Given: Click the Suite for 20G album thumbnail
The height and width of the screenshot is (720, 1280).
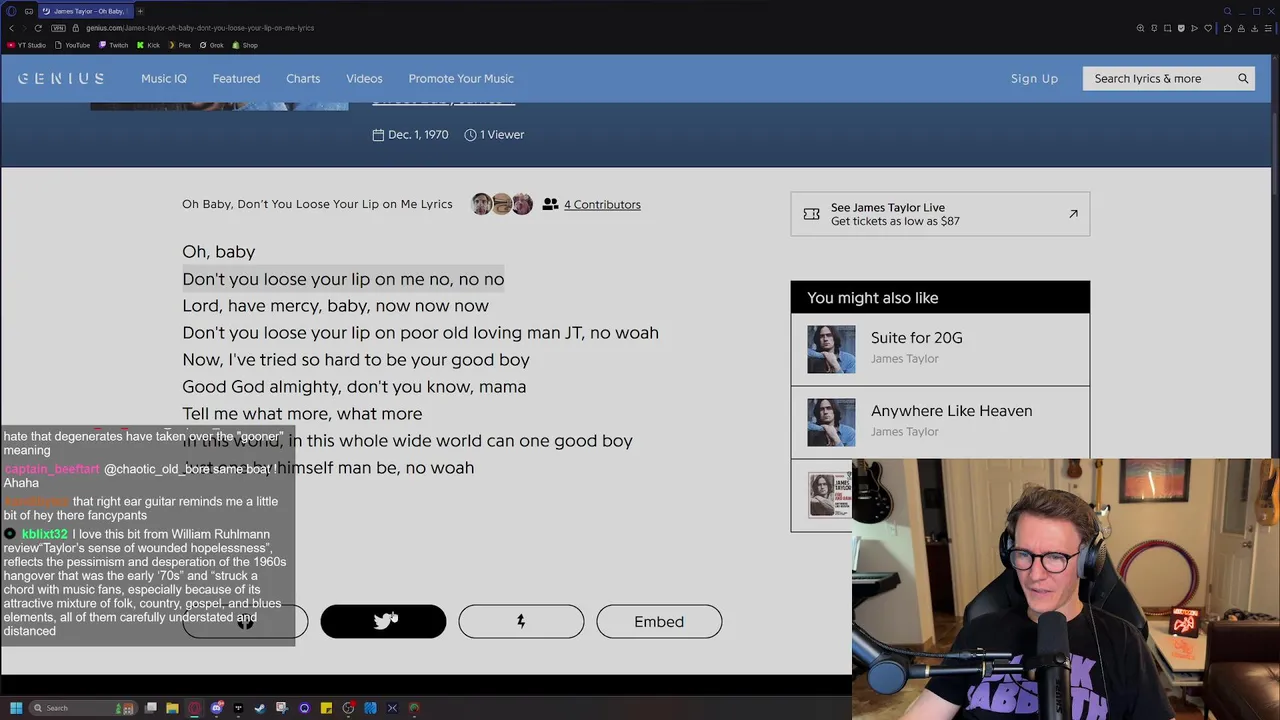Looking at the screenshot, I should click(831, 349).
